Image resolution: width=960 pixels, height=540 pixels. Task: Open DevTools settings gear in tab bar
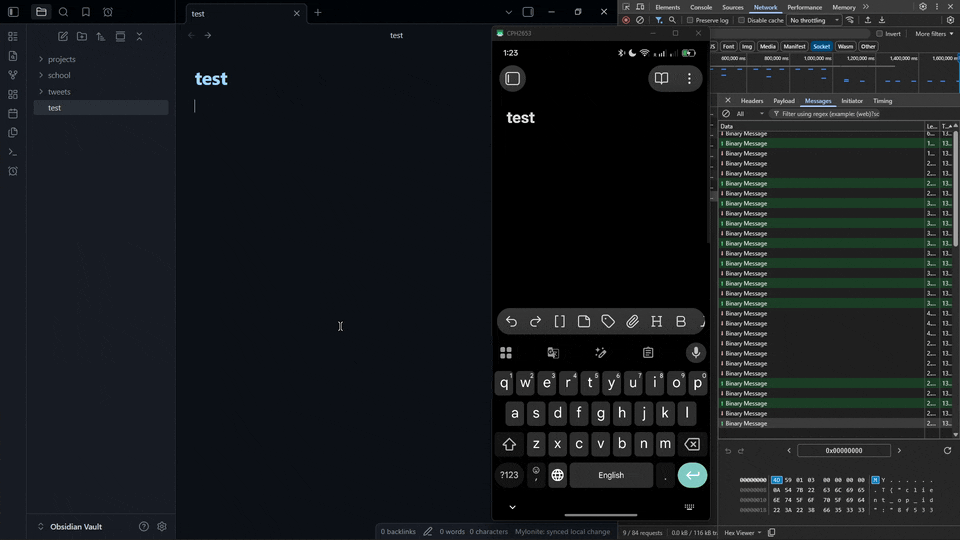(x=923, y=7)
